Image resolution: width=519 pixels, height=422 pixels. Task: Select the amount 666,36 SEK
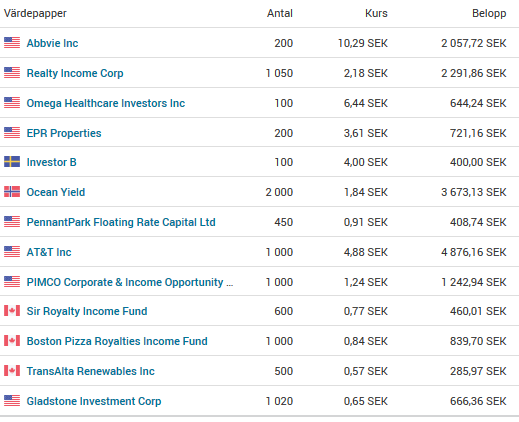click(478, 401)
